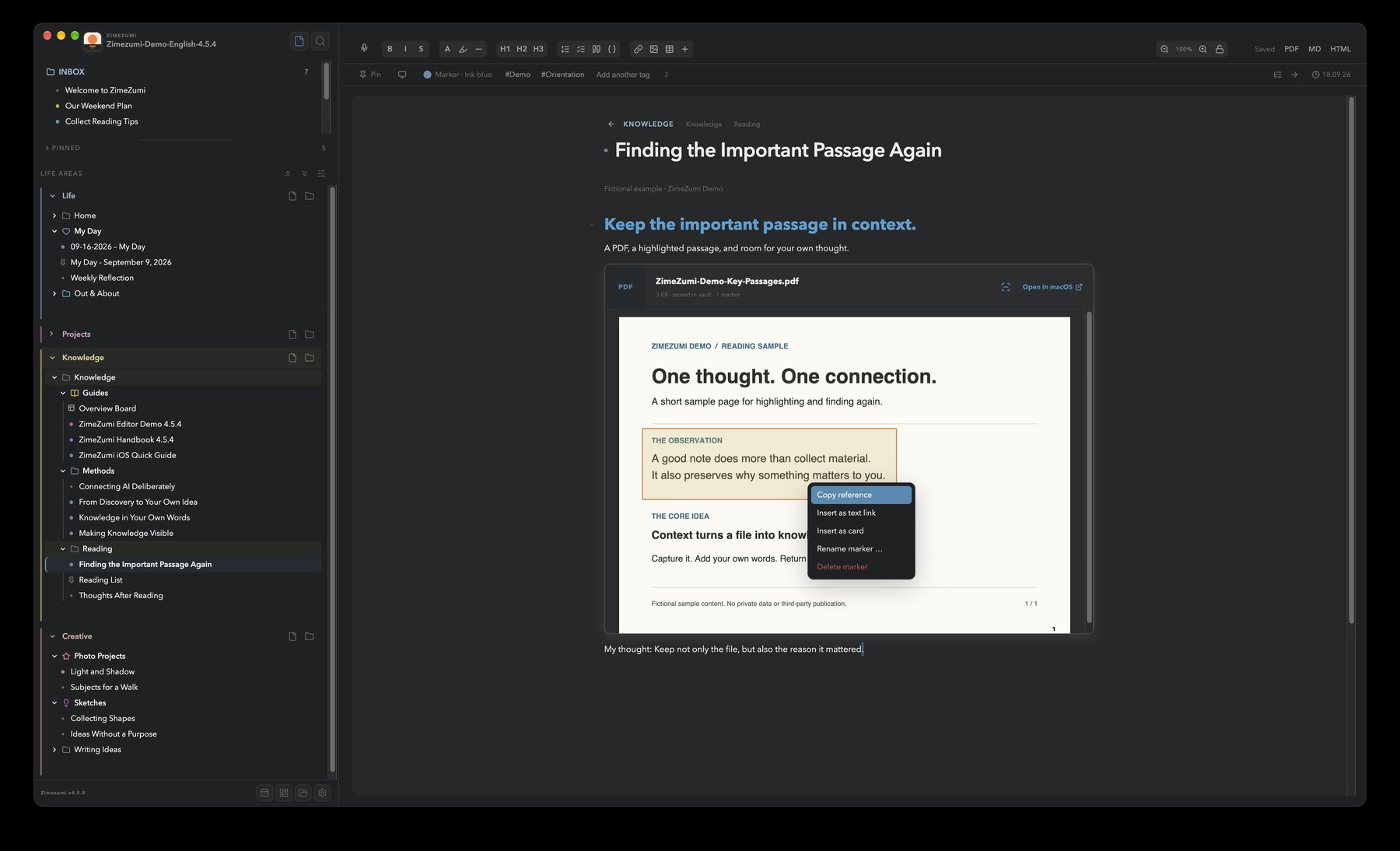Choose Delete marker from the menu
Image resolution: width=1400 pixels, height=851 pixels.
point(861,566)
